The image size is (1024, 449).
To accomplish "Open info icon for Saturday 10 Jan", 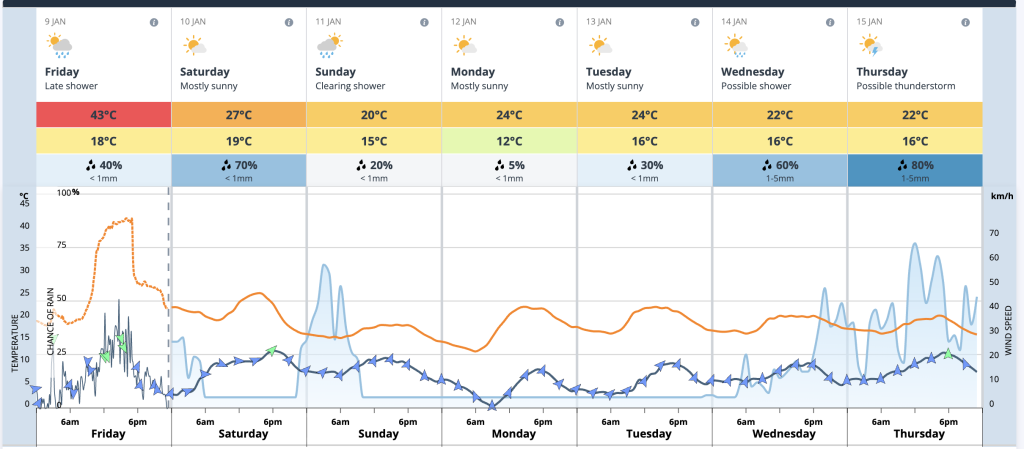I will [288, 22].
